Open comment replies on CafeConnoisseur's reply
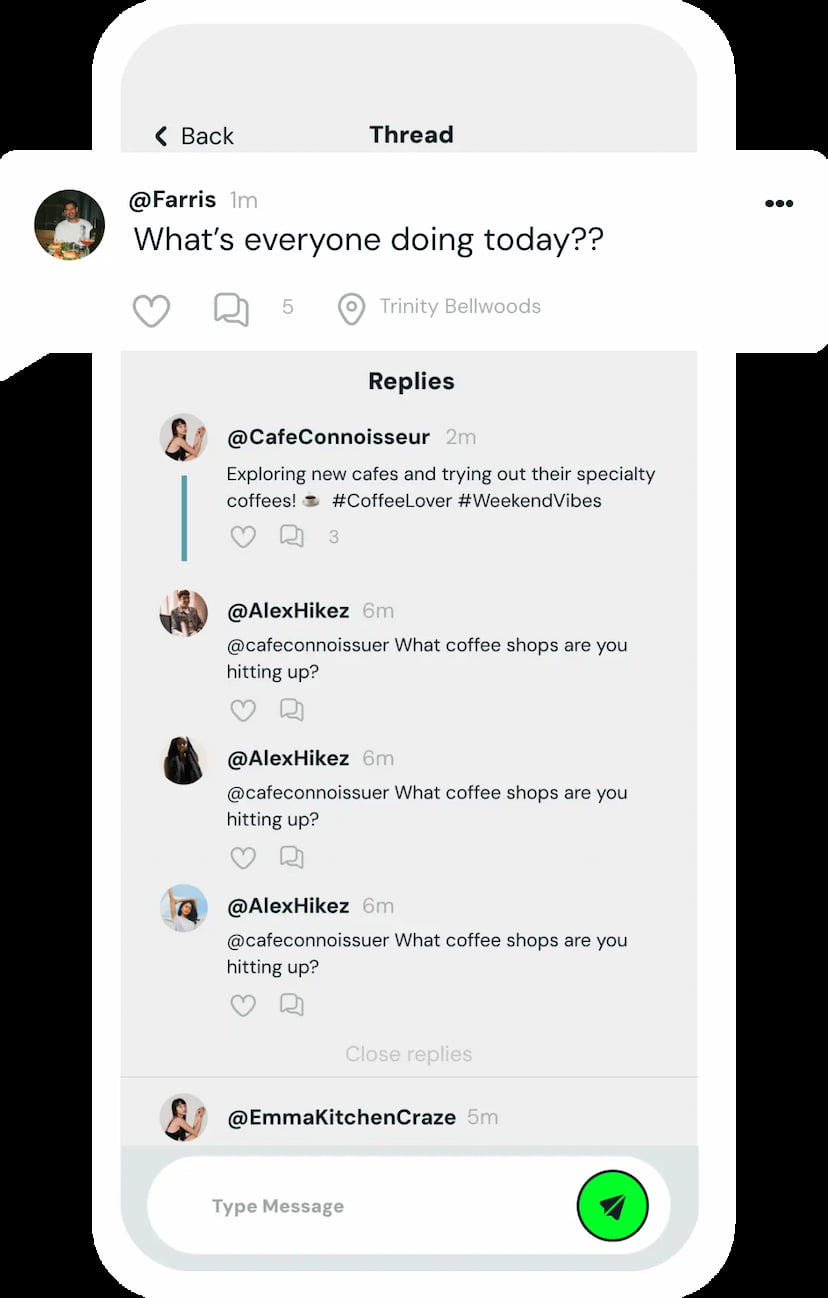This screenshot has width=828, height=1298. point(291,537)
